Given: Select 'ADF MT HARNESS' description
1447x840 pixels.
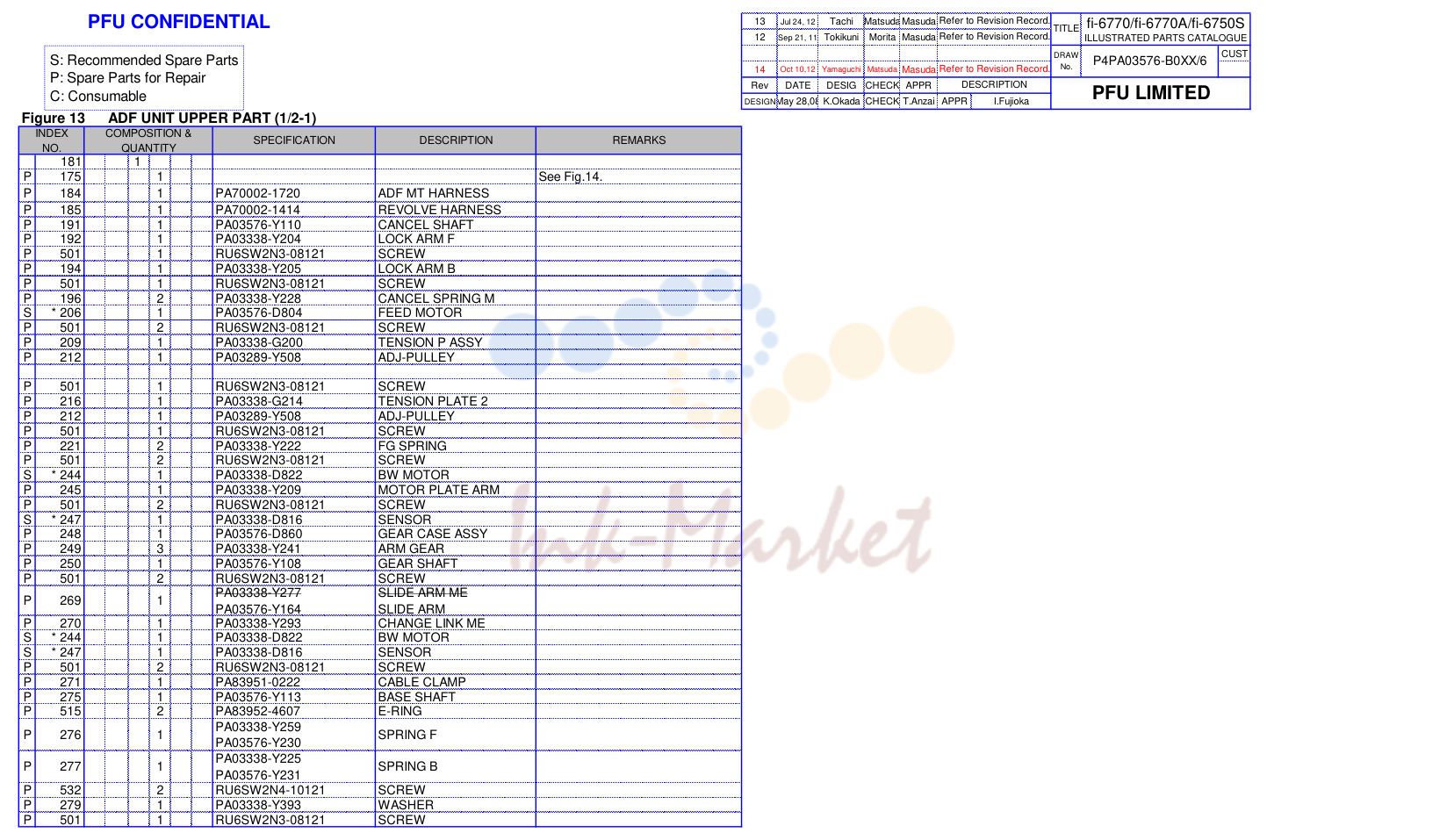Looking at the screenshot, I should click(434, 193).
